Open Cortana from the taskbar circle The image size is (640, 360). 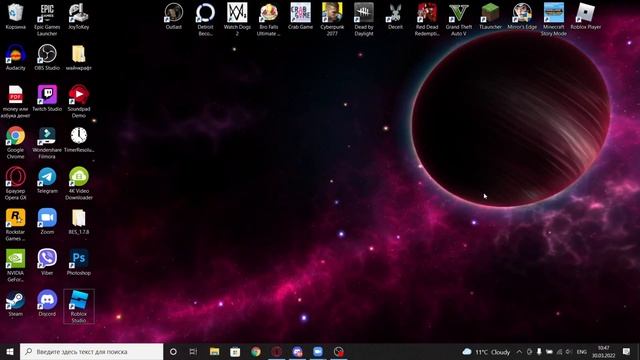[173, 351]
